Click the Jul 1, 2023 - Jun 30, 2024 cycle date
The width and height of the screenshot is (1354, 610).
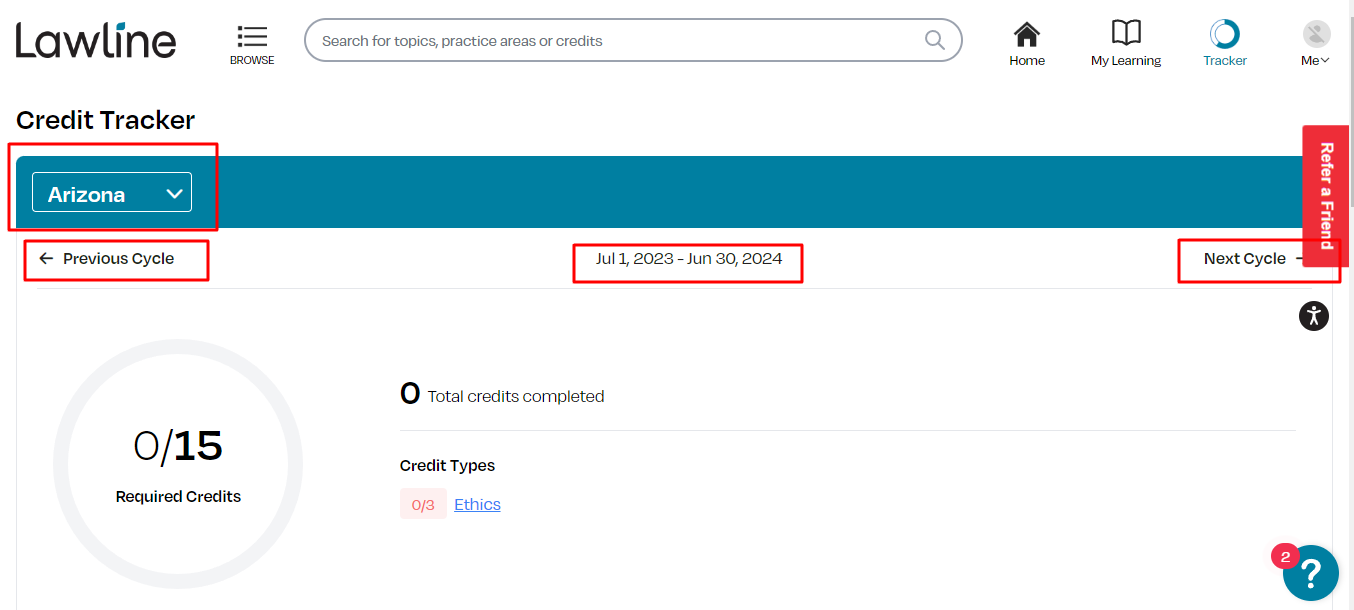[x=689, y=258]
